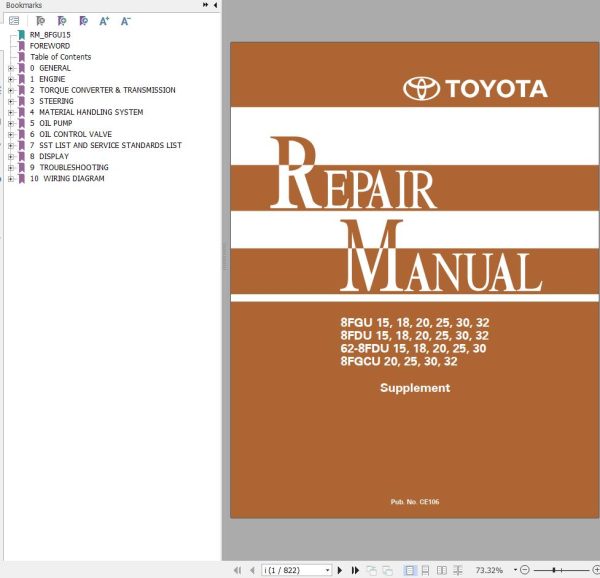Expand 2 TORQUE CONVERTER & TRANSMISSION bookmark
This screenshot has width=600, height=578.
point(11,90)
